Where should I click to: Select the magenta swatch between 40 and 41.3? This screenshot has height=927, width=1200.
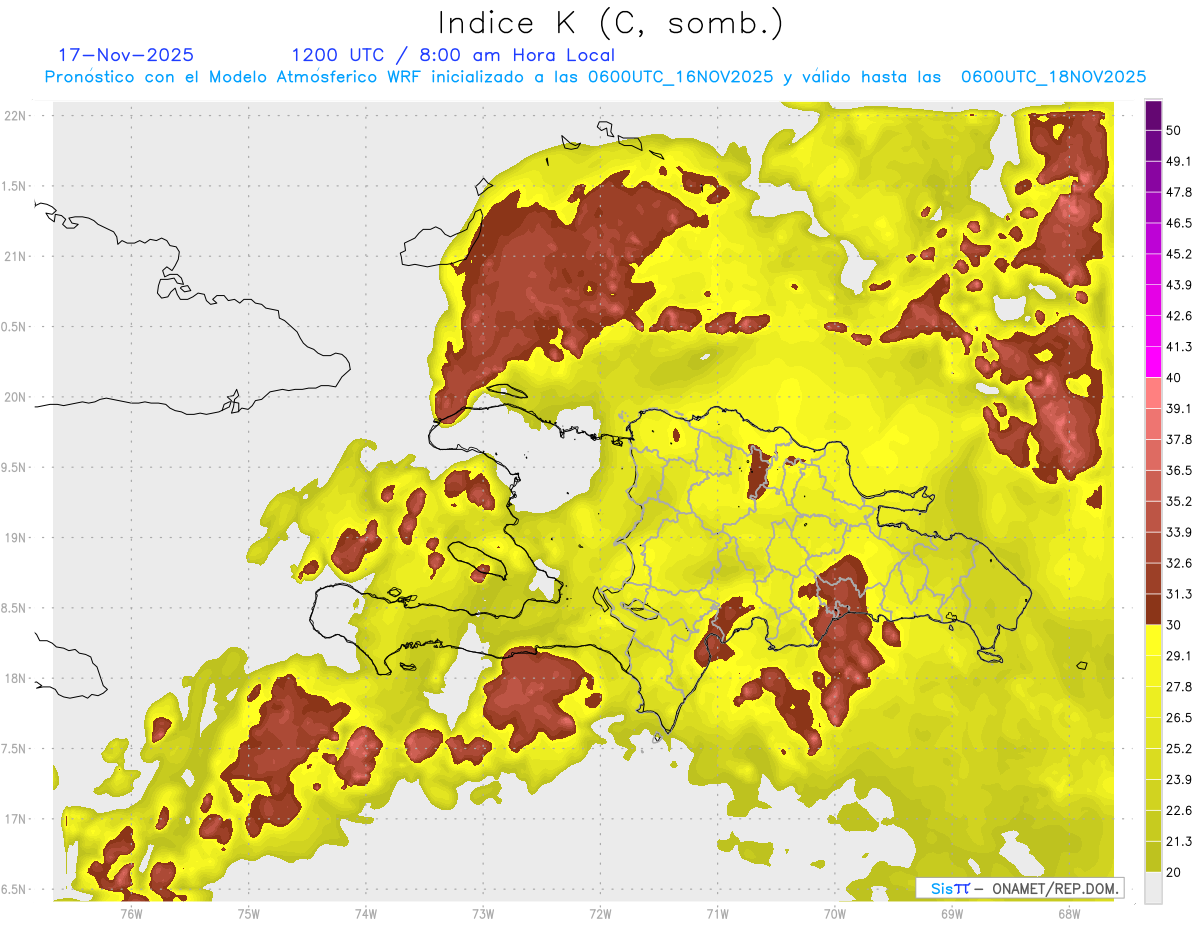click(1153, 362)
